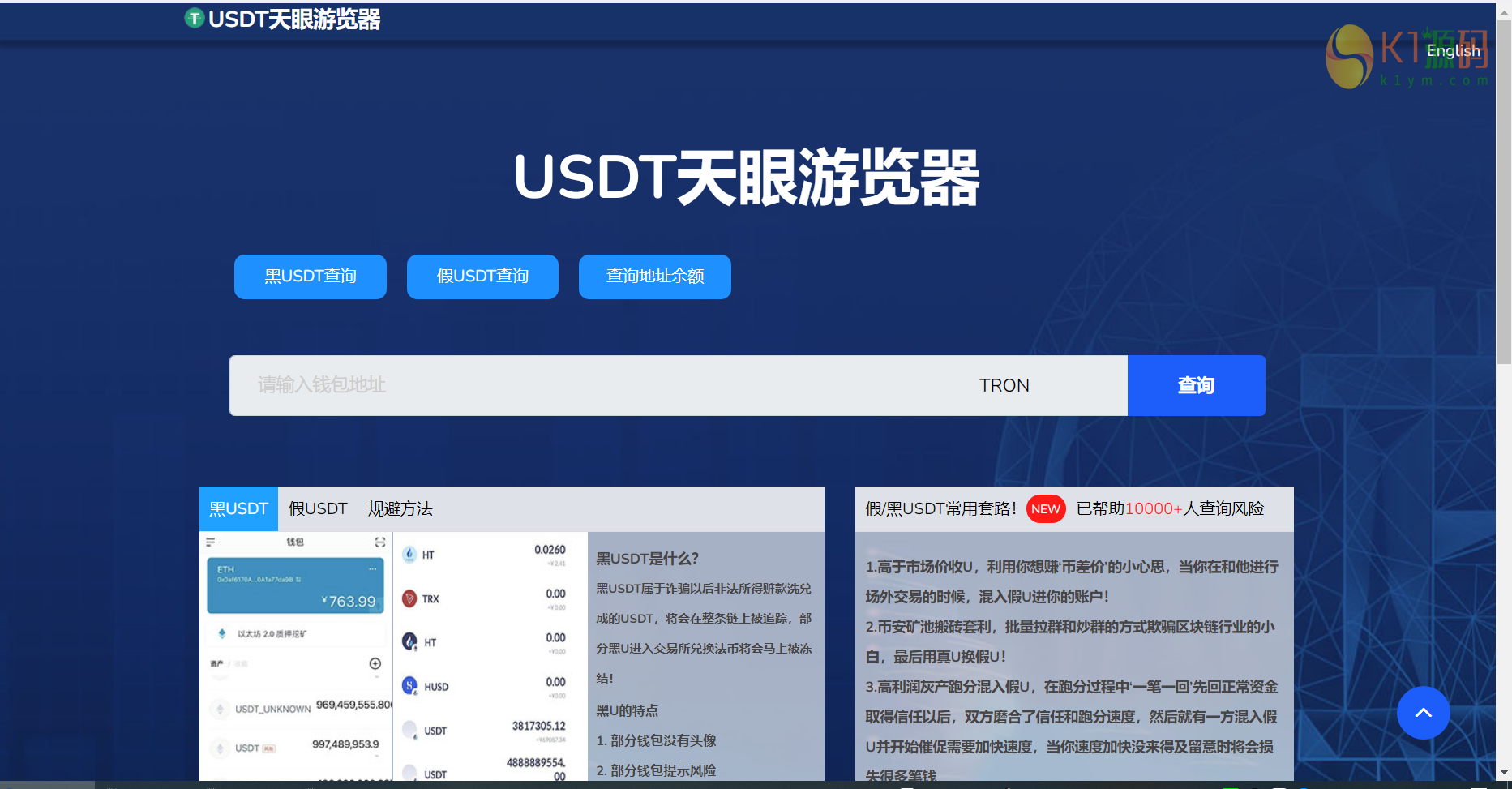The image size is (1512, 789).
Task: Submit with the blue 查询 button
Action: [x=1197, y=385]
